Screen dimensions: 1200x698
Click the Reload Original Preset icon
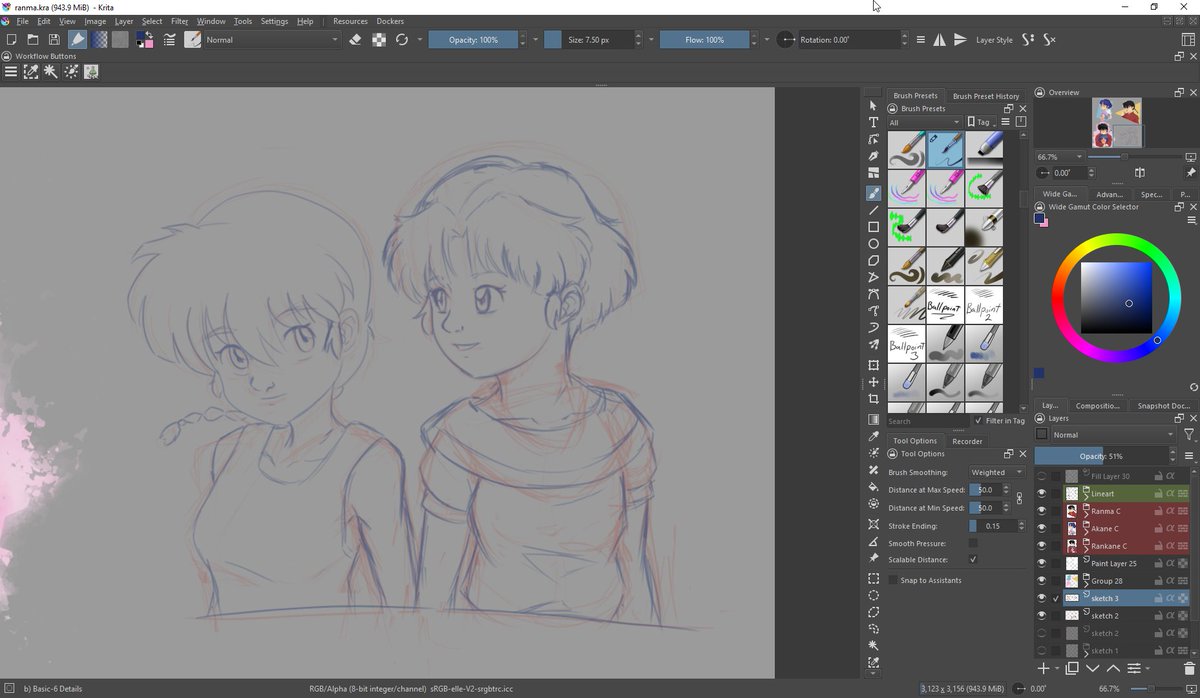pyautogui.click(x=402, y=40)
